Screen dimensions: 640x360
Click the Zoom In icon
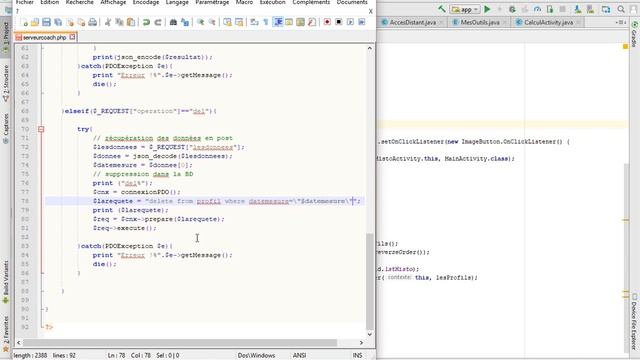(x=200, y=22)
